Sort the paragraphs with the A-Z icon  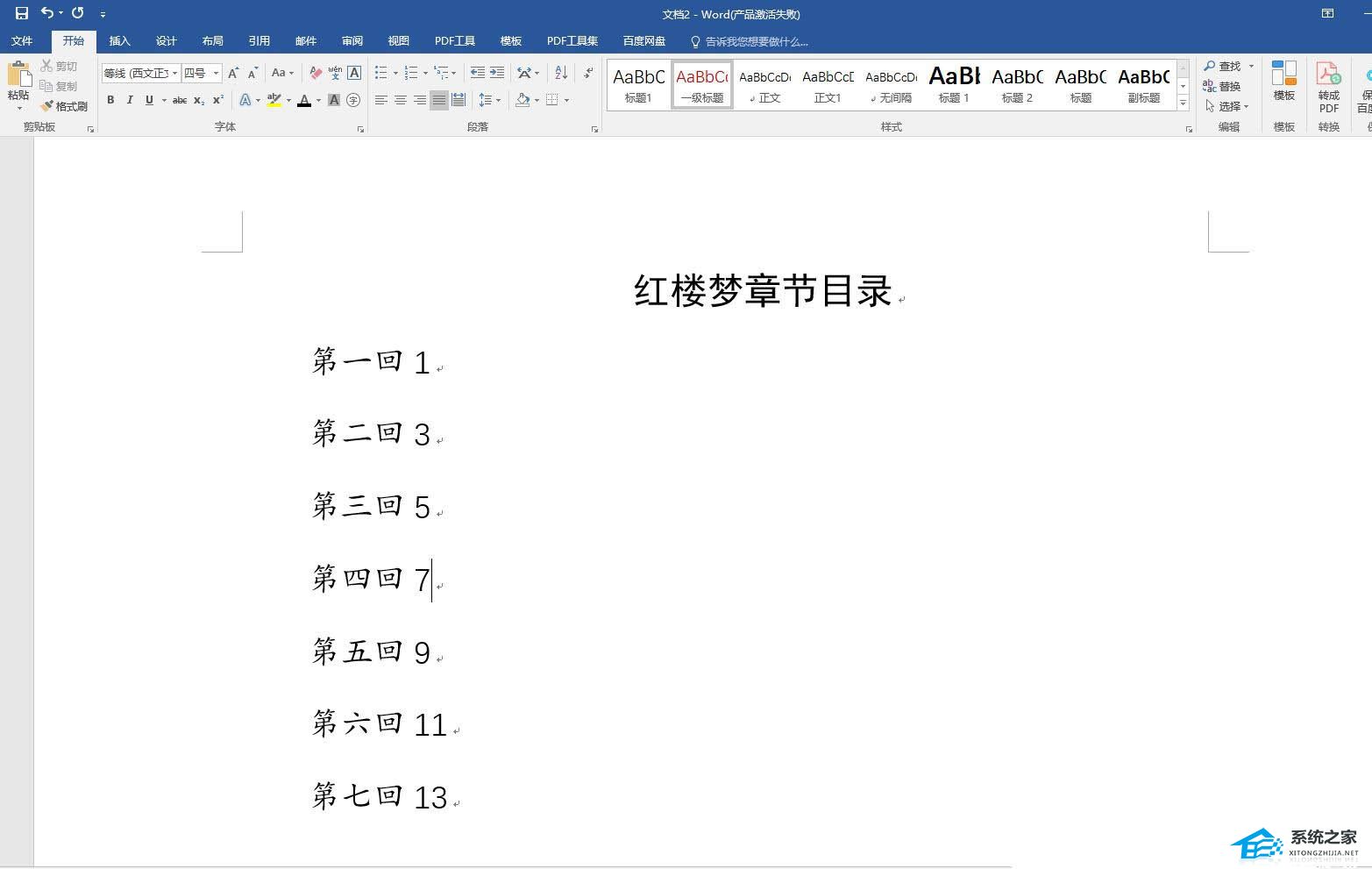[x=561, y=73]
